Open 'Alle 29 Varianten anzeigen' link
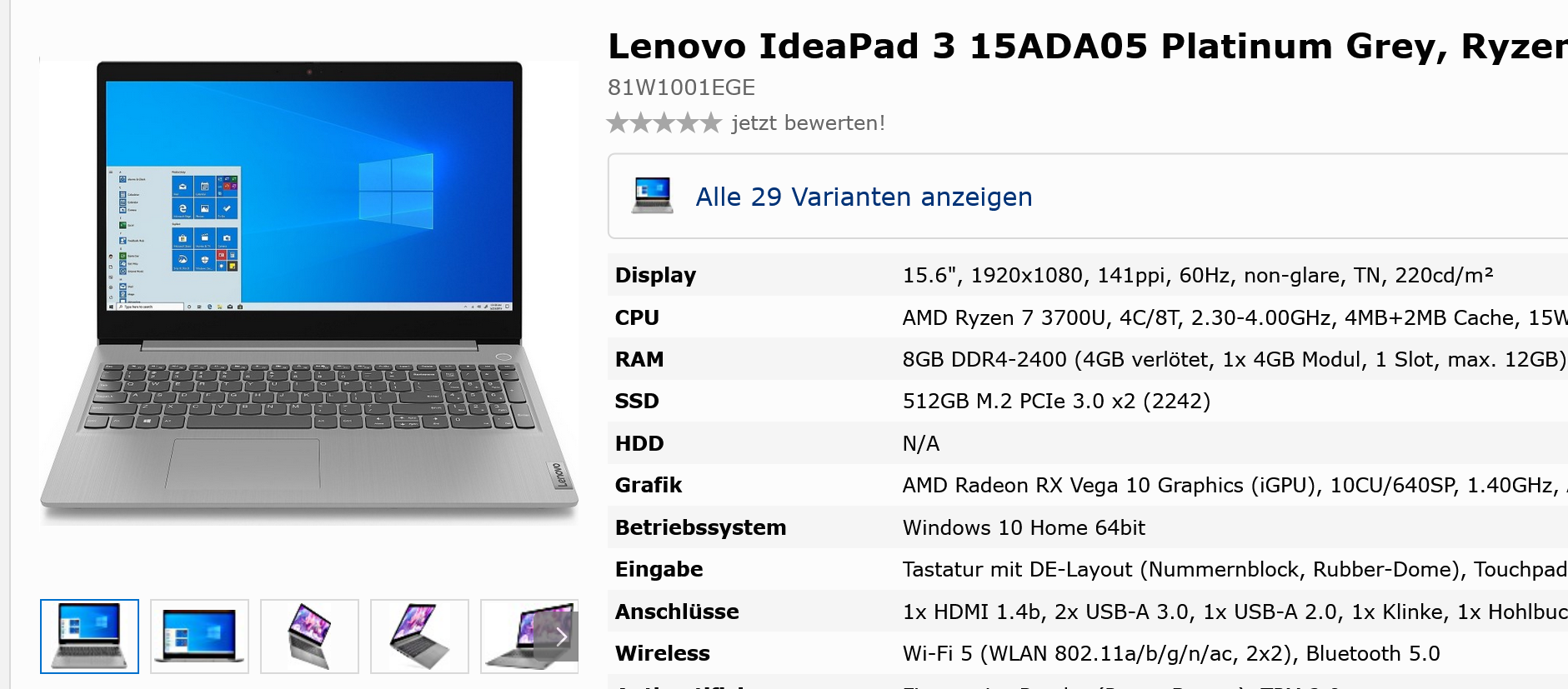Screen dimensions: 1568x689 (x=864, y=197)
